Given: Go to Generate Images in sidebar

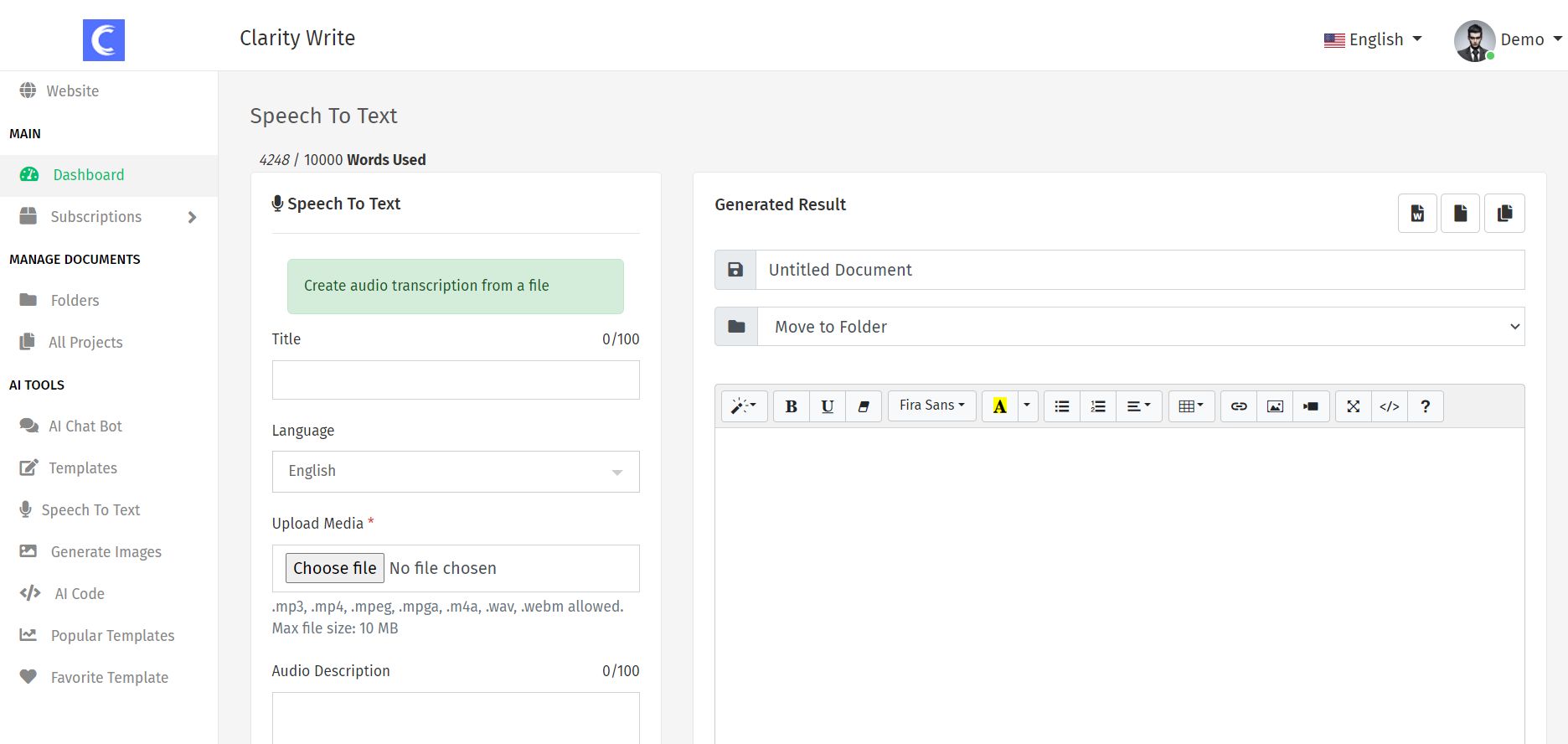Looking at the screenshot, I should [x=106, y=552].
